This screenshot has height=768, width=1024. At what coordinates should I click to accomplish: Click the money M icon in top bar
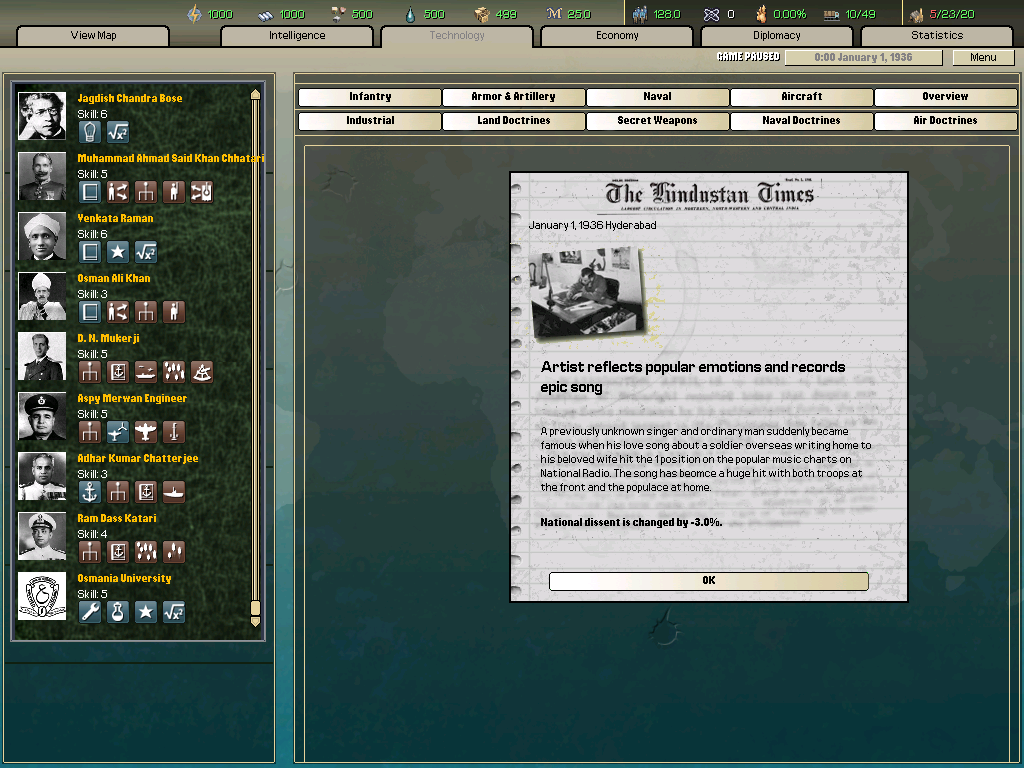click(x=554, y=14)
